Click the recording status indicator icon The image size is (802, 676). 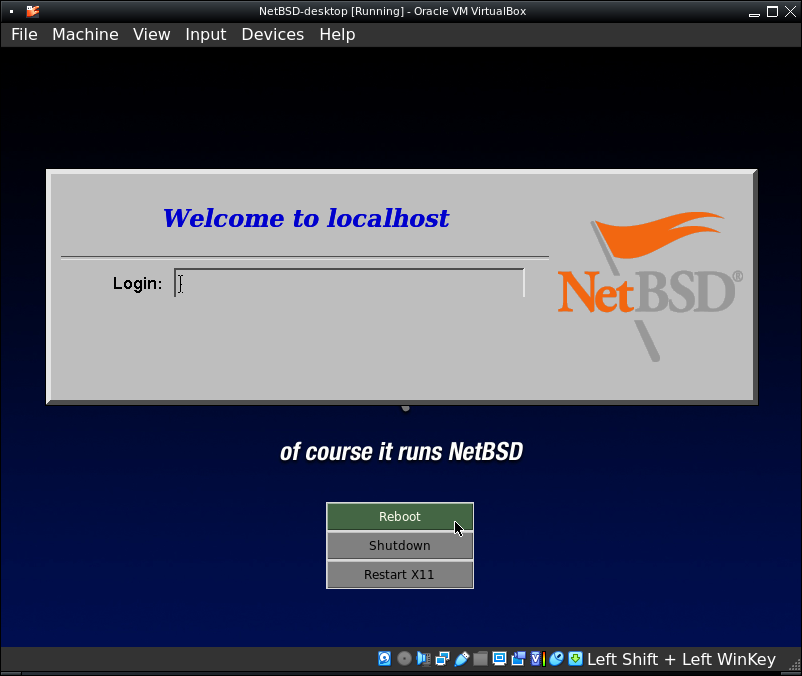[518, 659]
